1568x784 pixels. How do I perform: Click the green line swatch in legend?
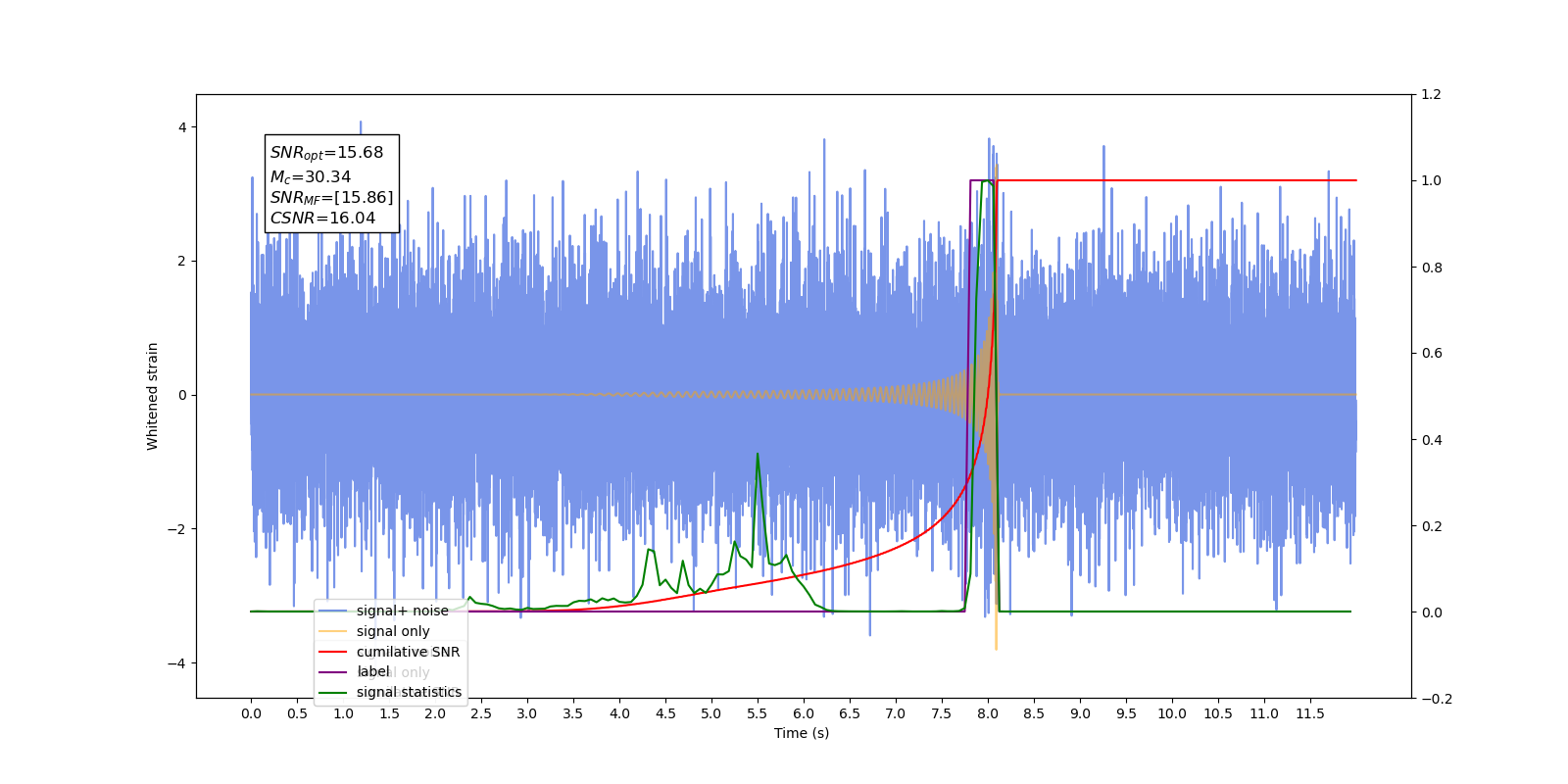tap(333, 692)
